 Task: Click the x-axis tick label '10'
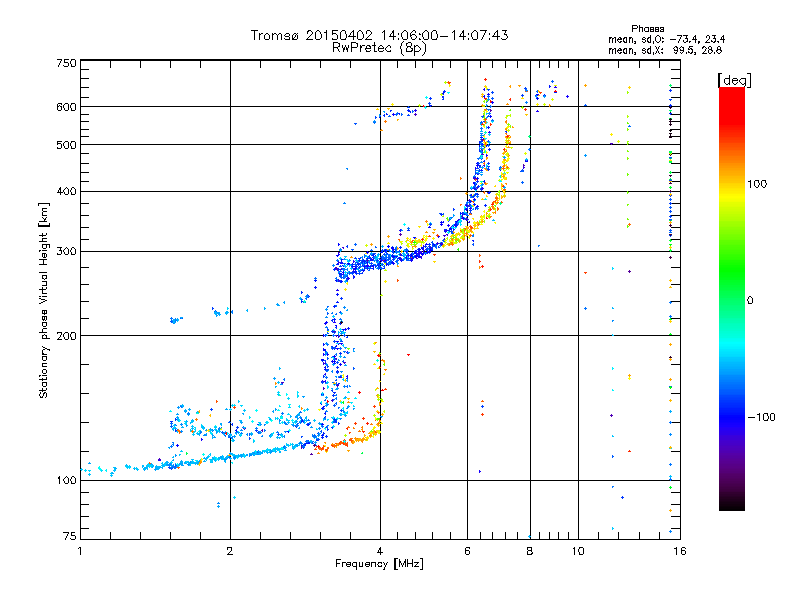tap(578, 551)
